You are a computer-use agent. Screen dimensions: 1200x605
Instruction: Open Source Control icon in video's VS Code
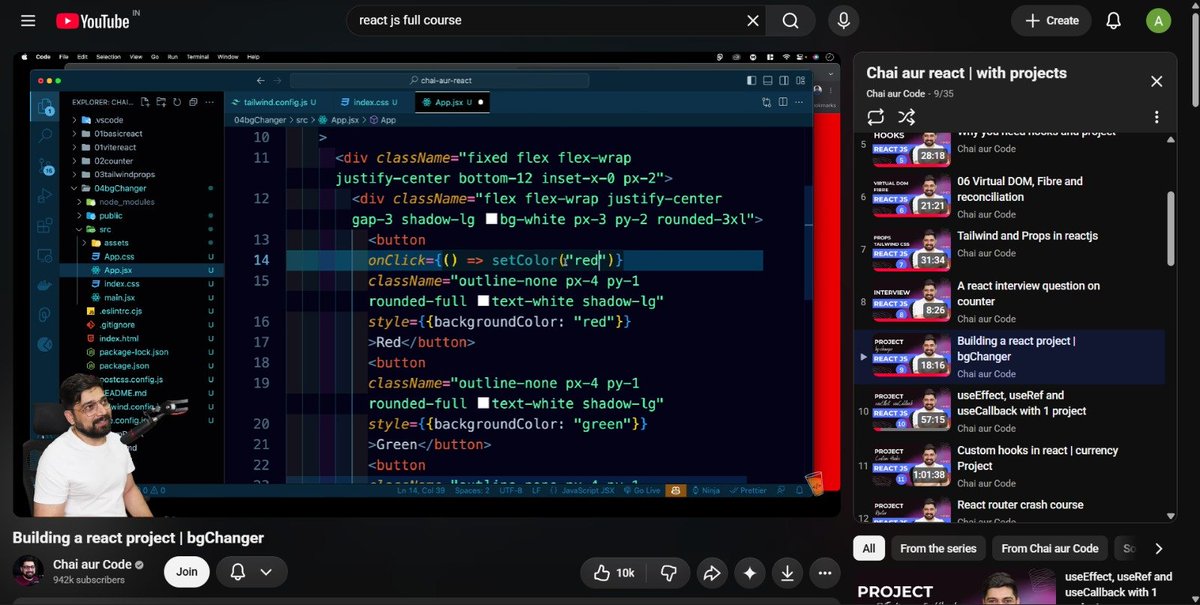point(45,167)
